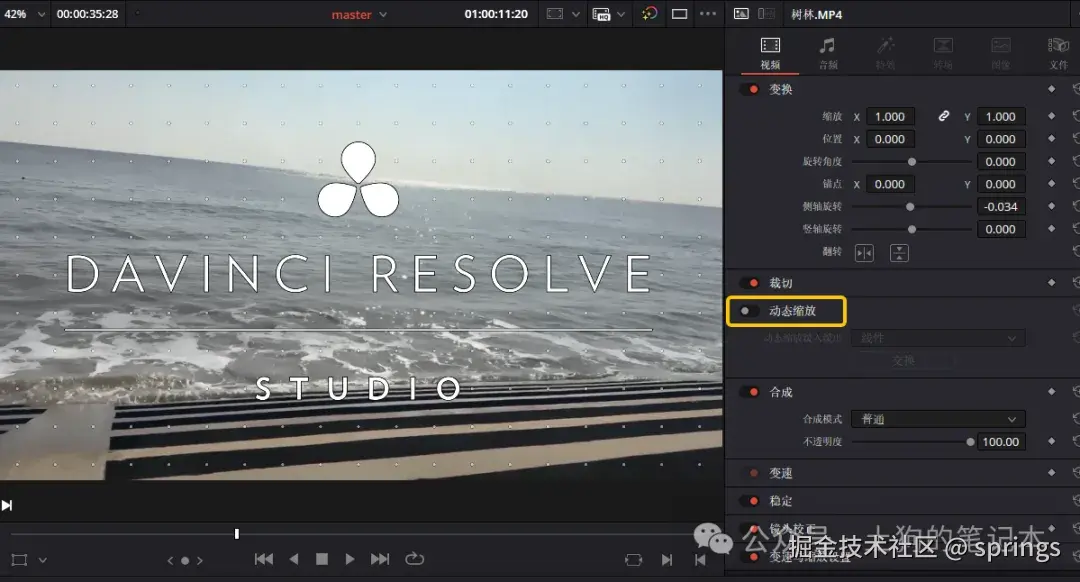Toggle loop playback
Viewport: 1080px width, 582px height.
tap(415, 559)
